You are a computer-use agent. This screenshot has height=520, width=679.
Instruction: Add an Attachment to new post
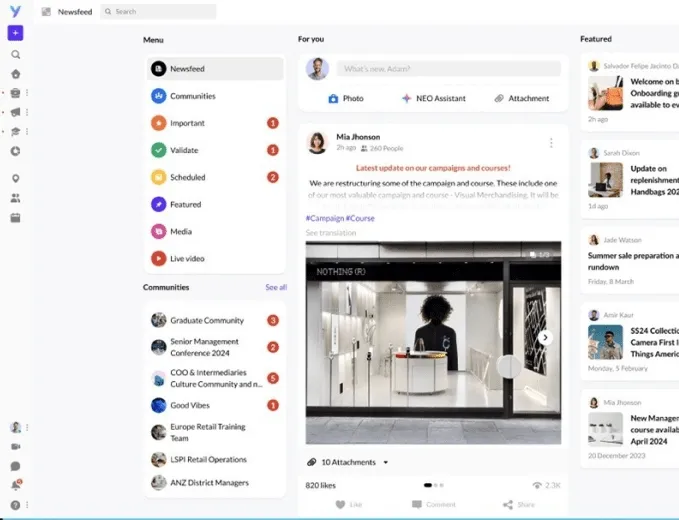point(521,98)
